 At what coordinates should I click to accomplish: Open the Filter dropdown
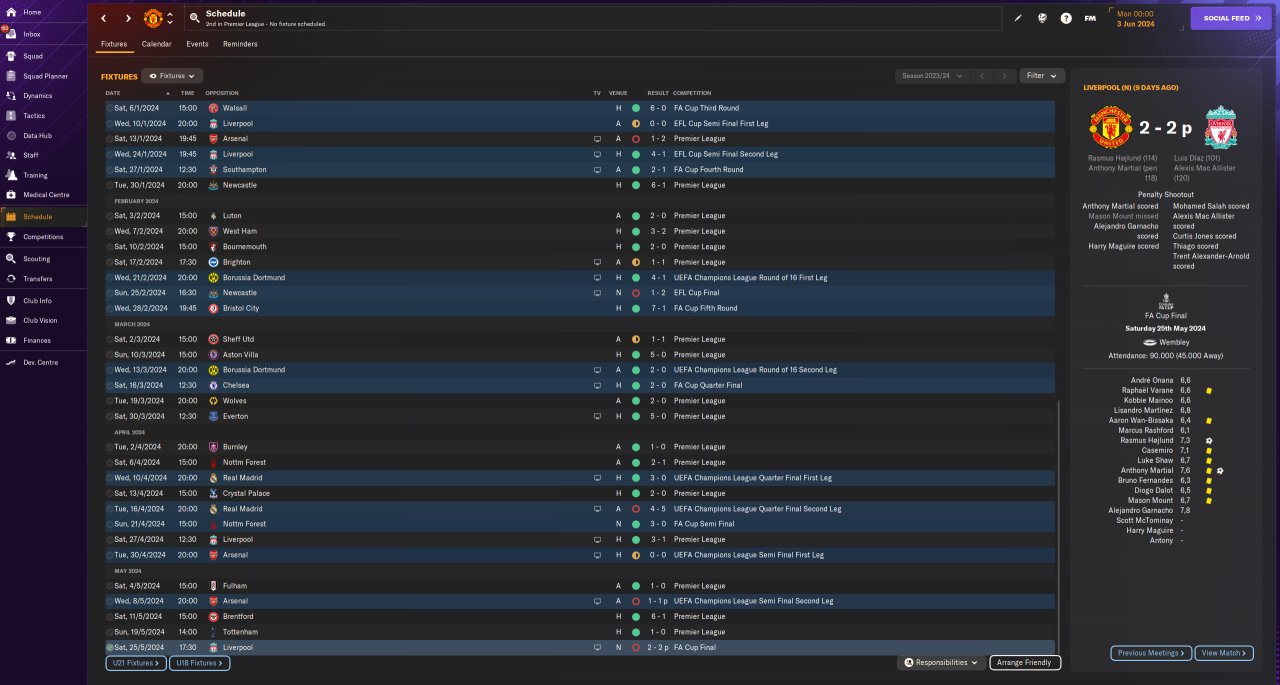pos(1042,76)
